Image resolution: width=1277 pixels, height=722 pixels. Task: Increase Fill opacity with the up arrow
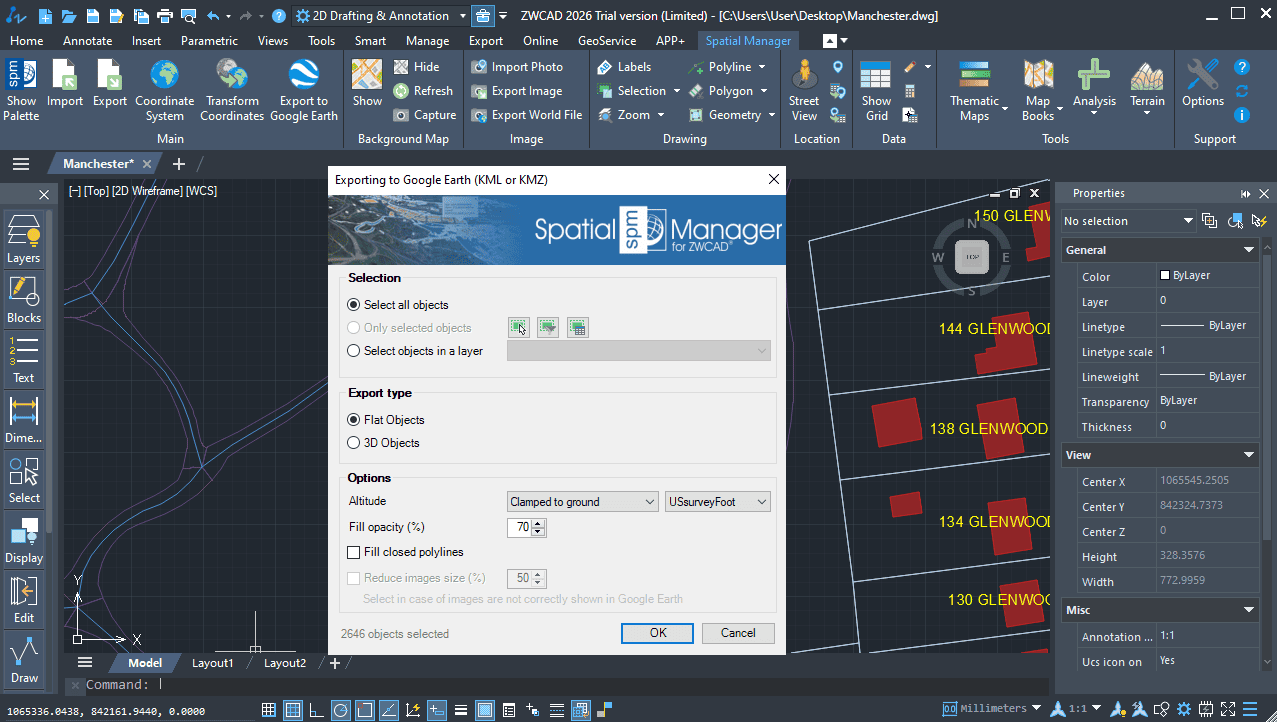(x=539, y=523)
